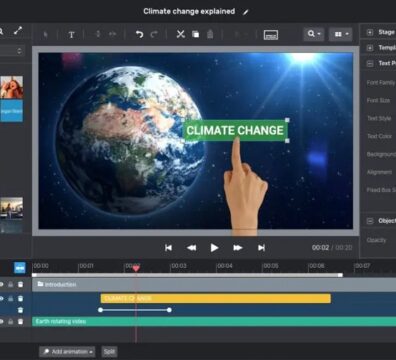Play the video preview
396x360 pixels.
pyautogui.click(x=214, y=248)
